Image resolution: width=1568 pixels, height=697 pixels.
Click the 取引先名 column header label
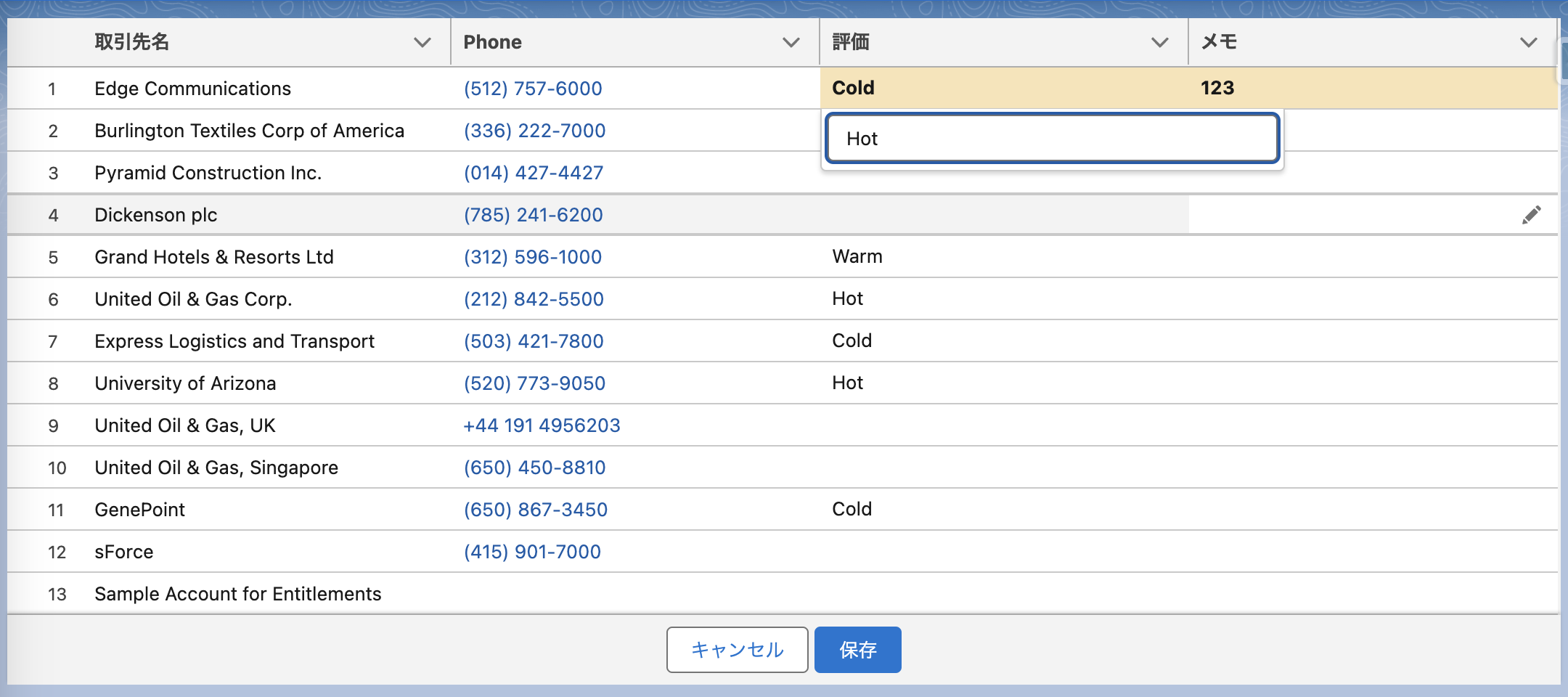click(132, 42)
